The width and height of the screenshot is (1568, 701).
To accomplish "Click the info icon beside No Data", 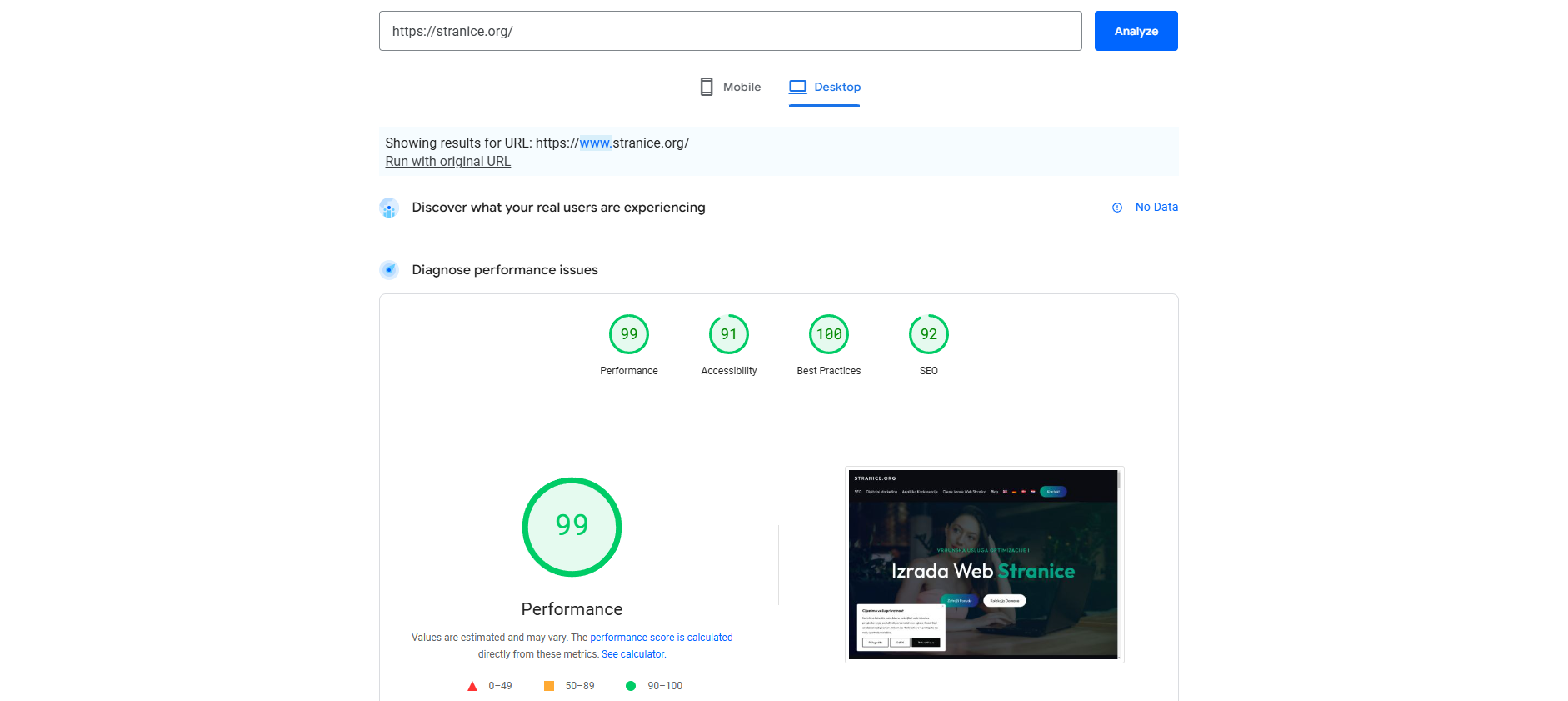I will tap(1117, 208).
